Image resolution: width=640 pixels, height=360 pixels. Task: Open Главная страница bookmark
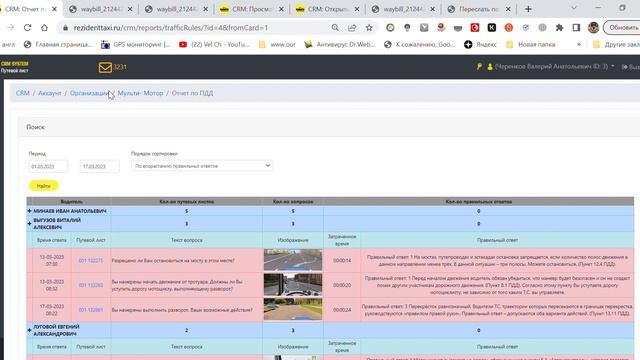click(x=58, y=44)
